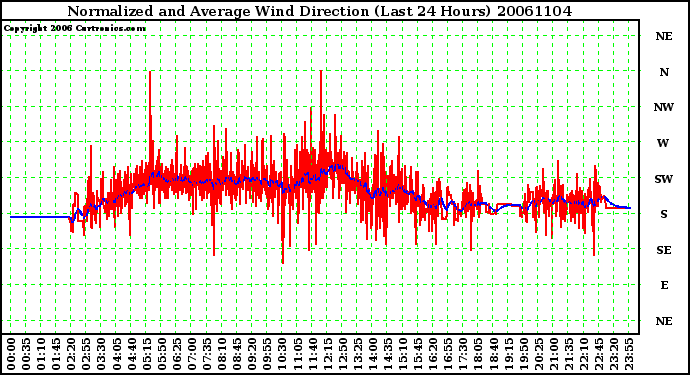The height and width of the screenshot is (375, 690).
Task: Click the 18:05 time axis label
Action: click(478, 354)
